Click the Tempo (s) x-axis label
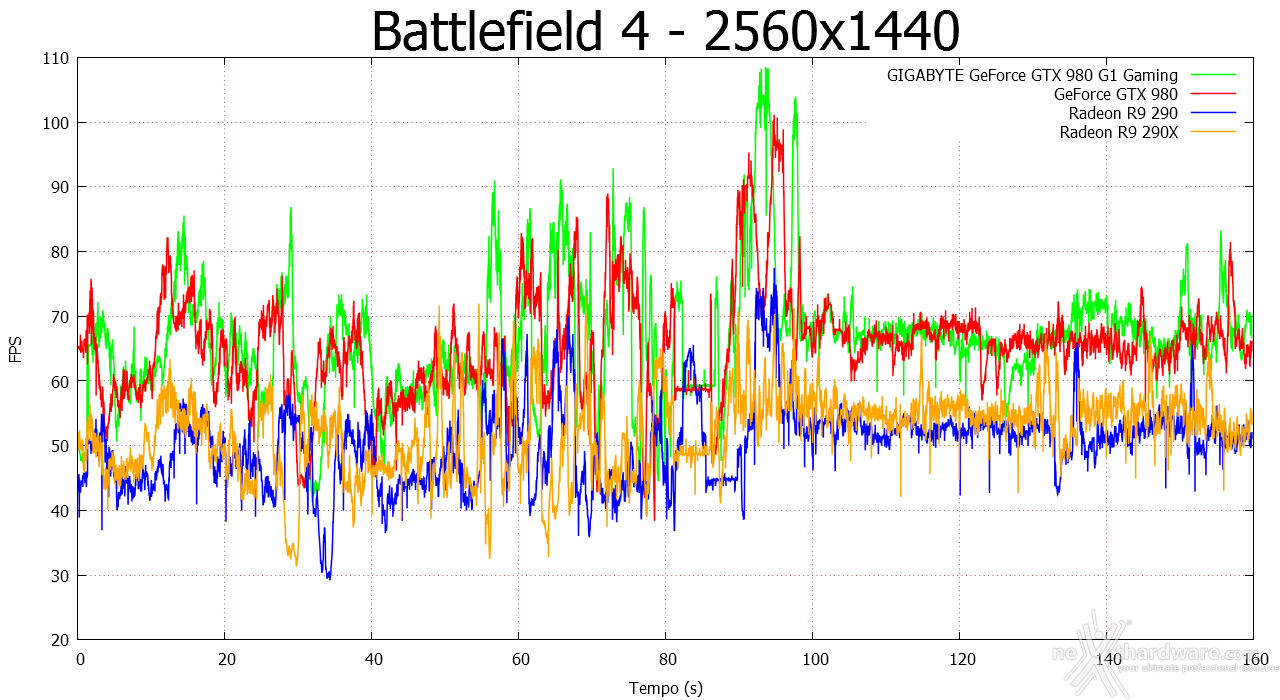The image size is (1280, 700). click(665, 688)
